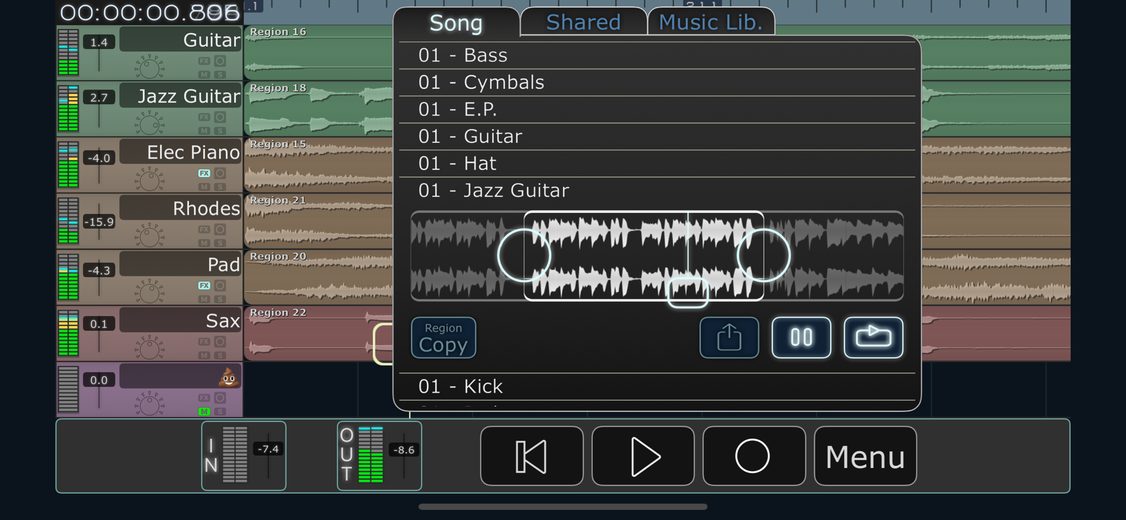Click the left selection handle on preview waveform
Viewport: 1126px width, 520px height.
524,255
